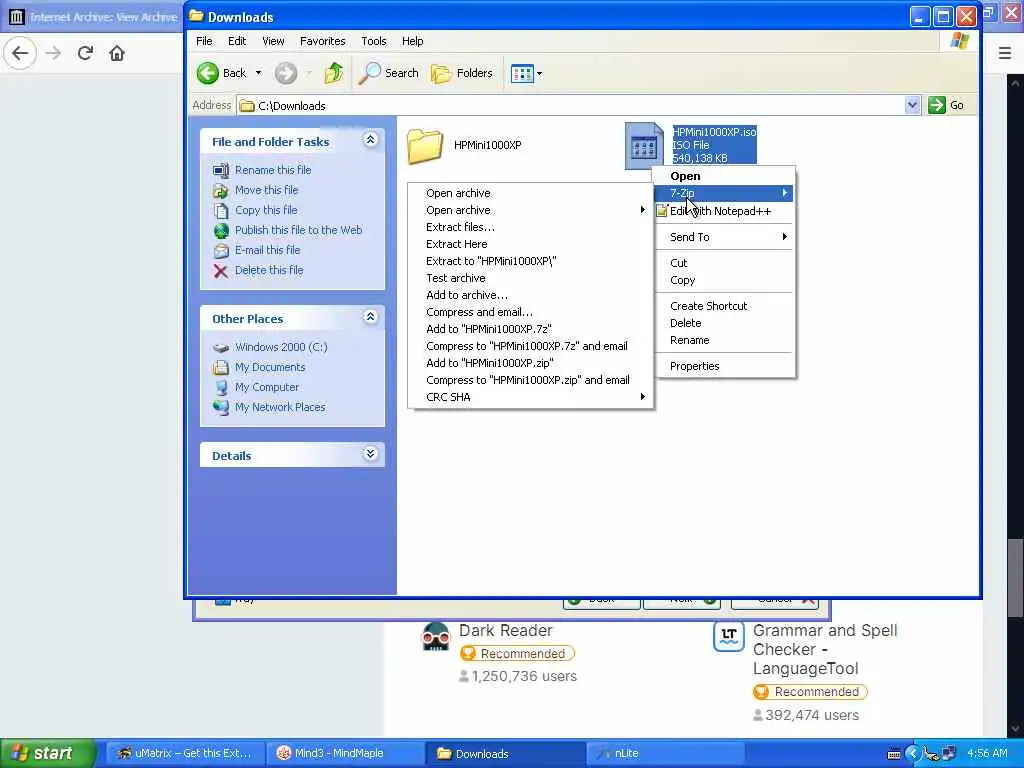Click the Copy this file icon

(x=221, y=210)
